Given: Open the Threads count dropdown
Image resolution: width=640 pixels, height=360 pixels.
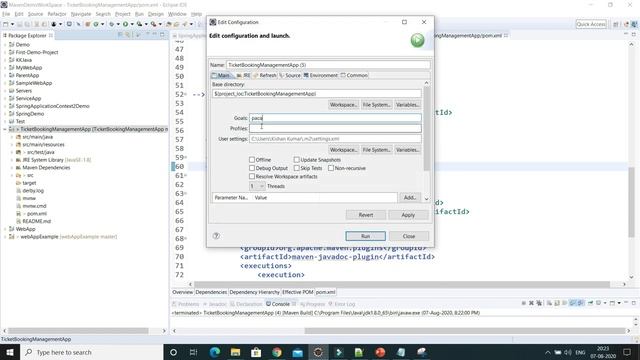Looking at the screenshot, I should (257, 186).
